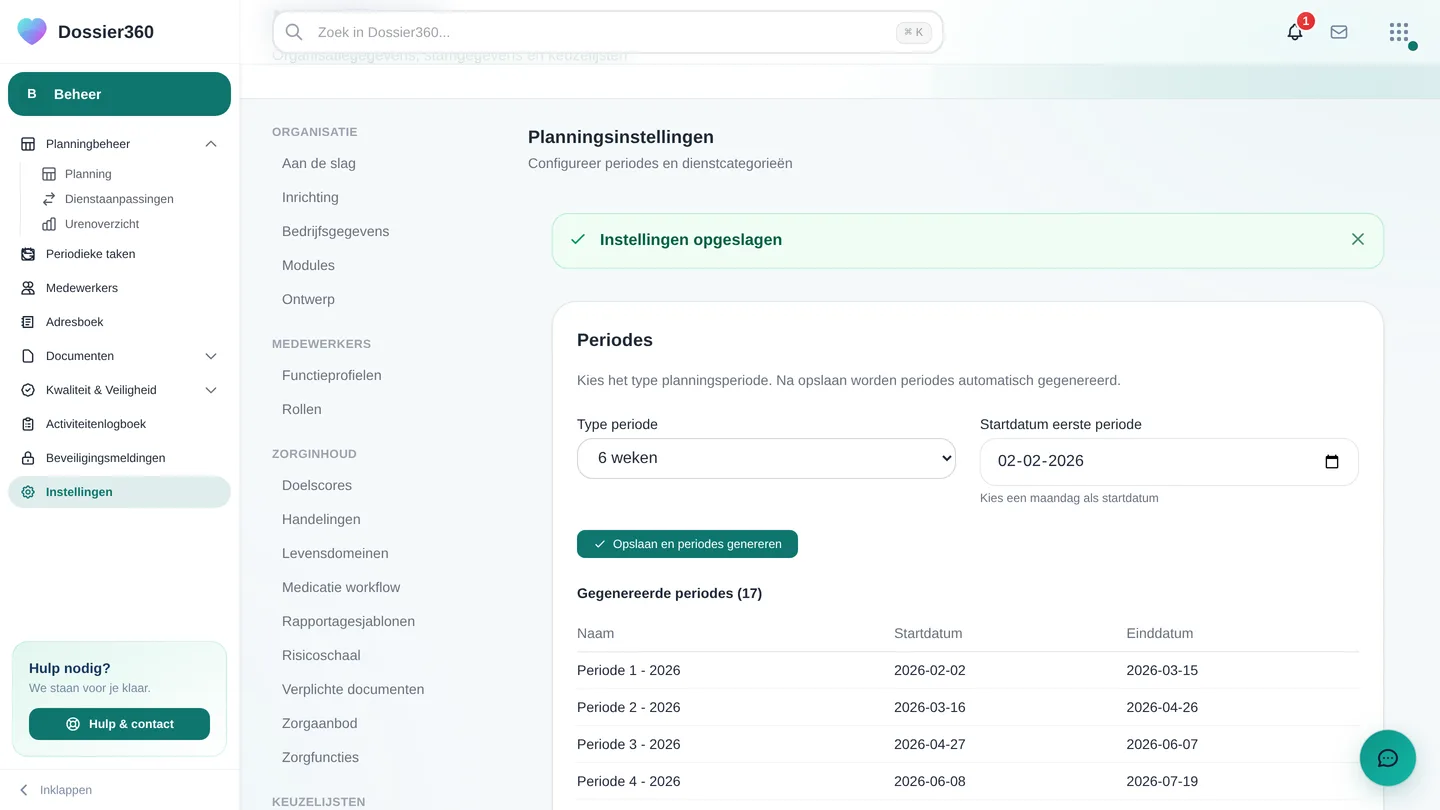
Task: Open the Functieprofielen settings
Action: [x=332, y=375]
